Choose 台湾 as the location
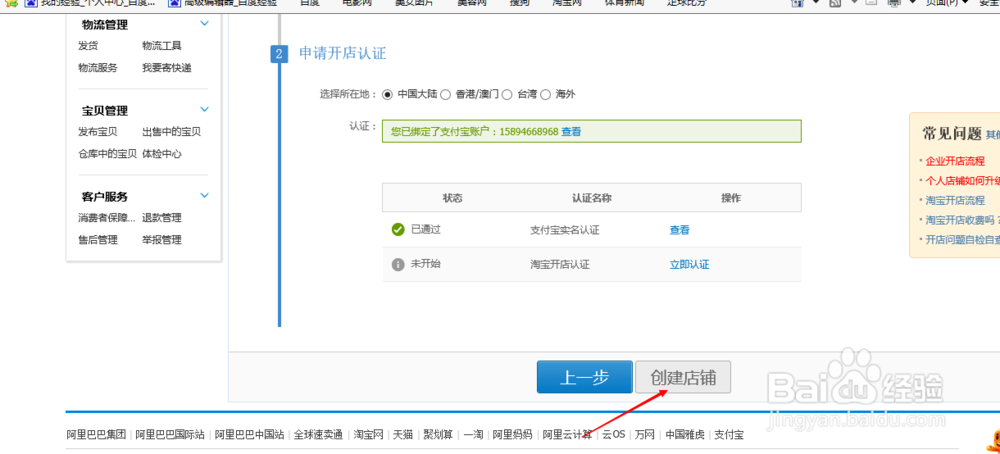The width and height of the screenshot is (1000, 454). point(507,94)
